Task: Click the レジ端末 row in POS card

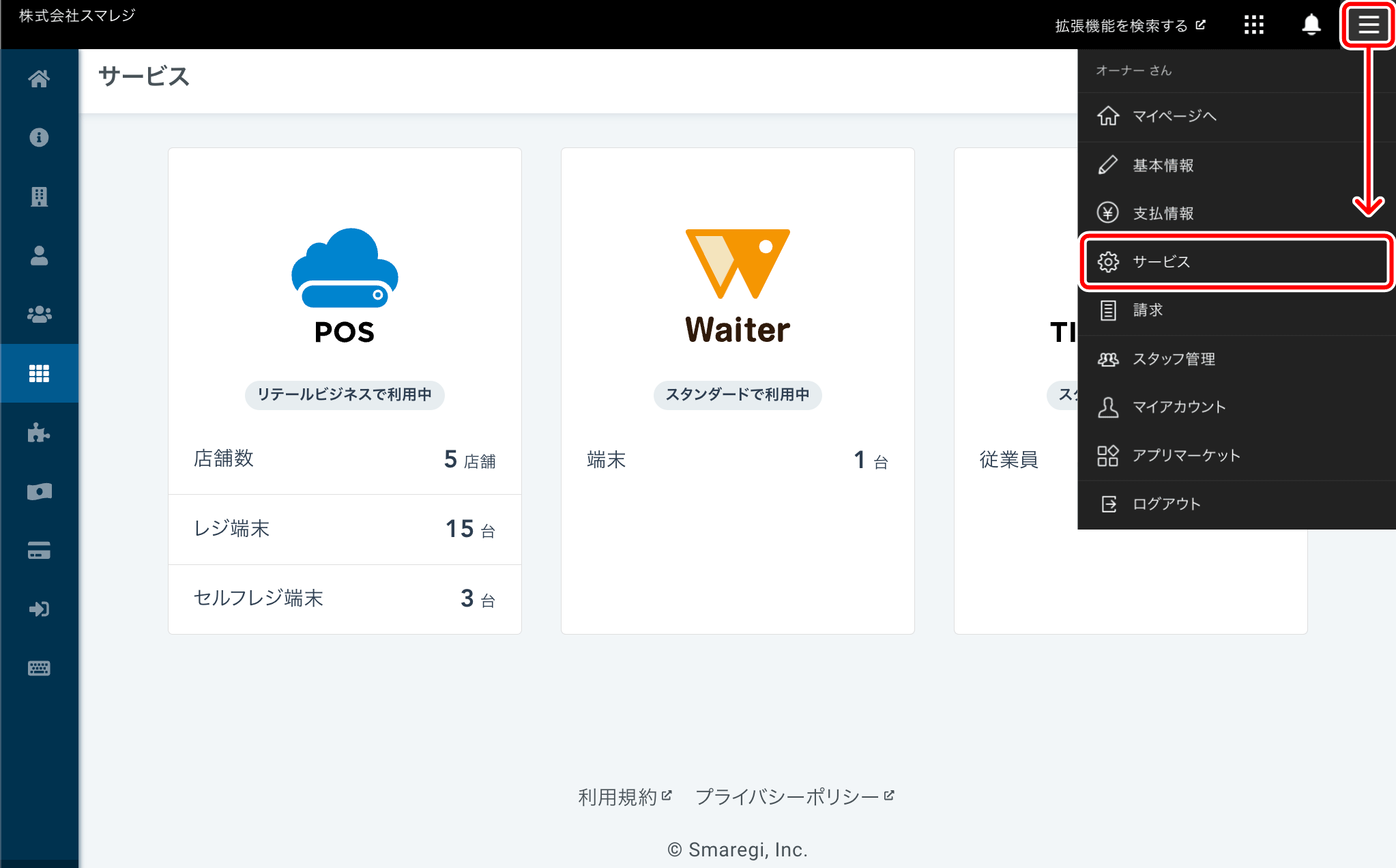Action: pos(345,530)
